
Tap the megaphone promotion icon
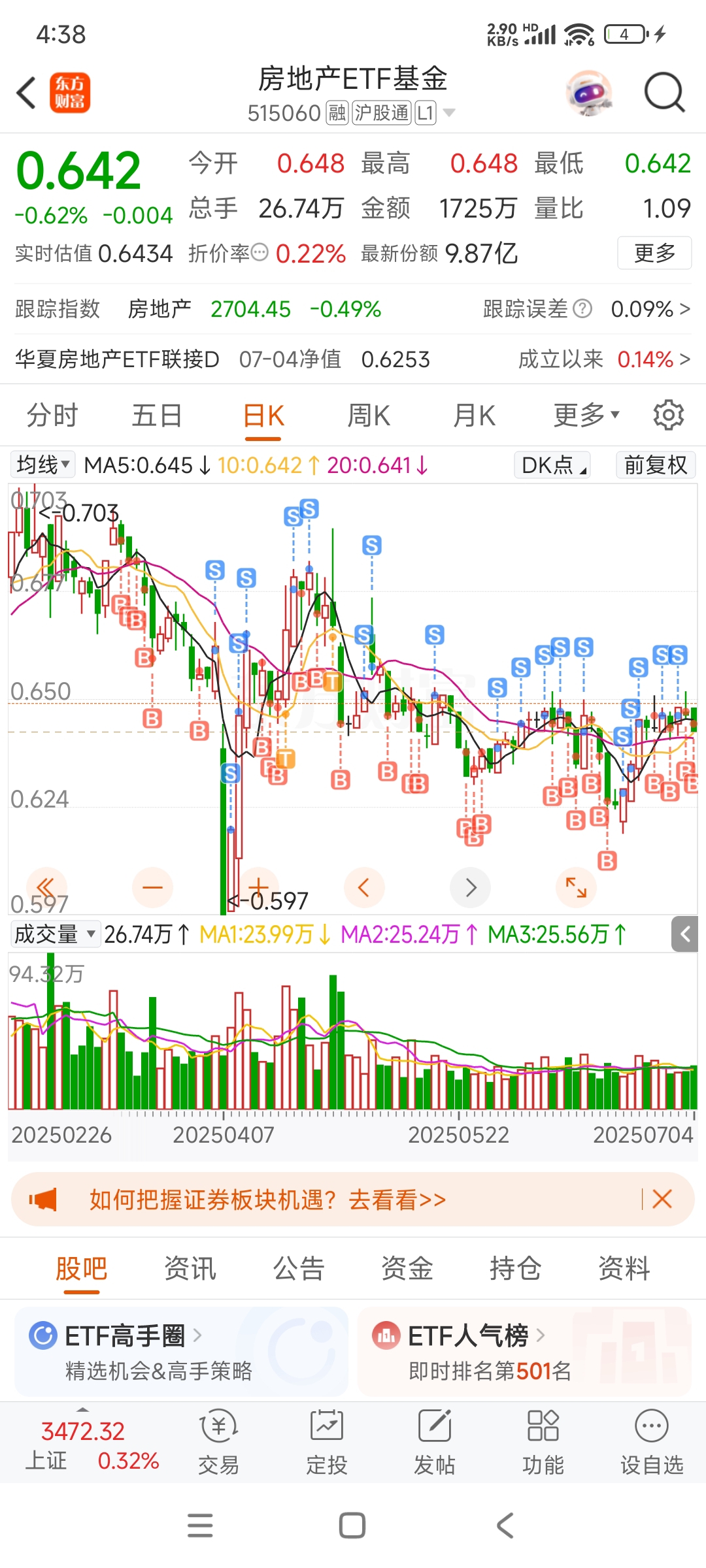(43, 1200)
